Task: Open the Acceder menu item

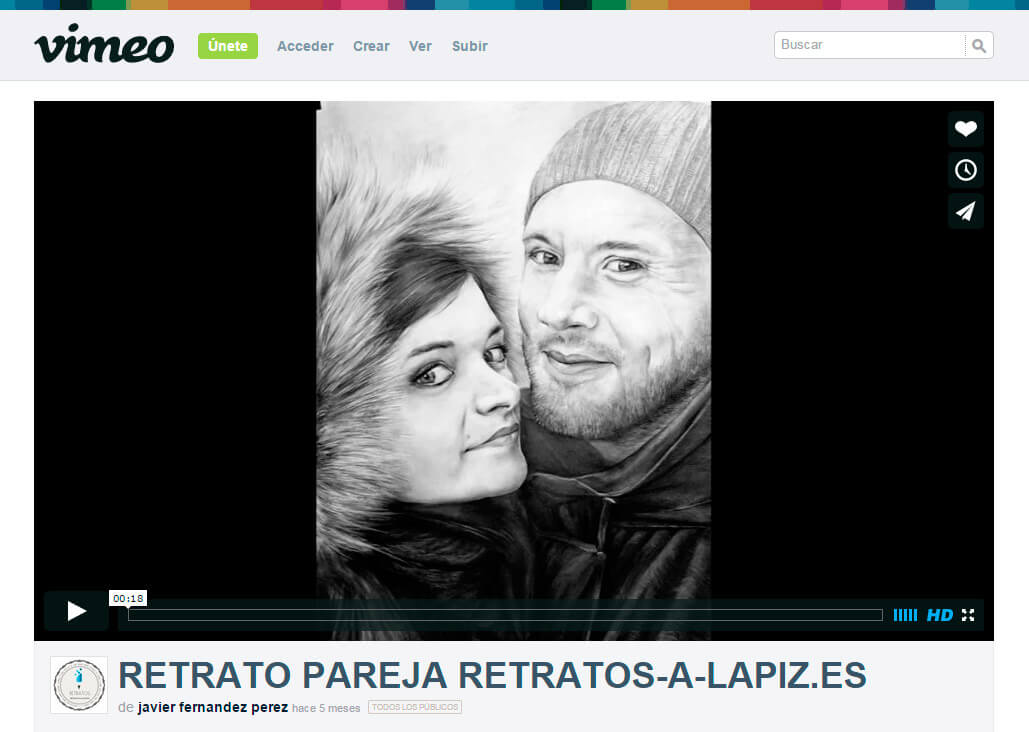Action: [305, 46]
